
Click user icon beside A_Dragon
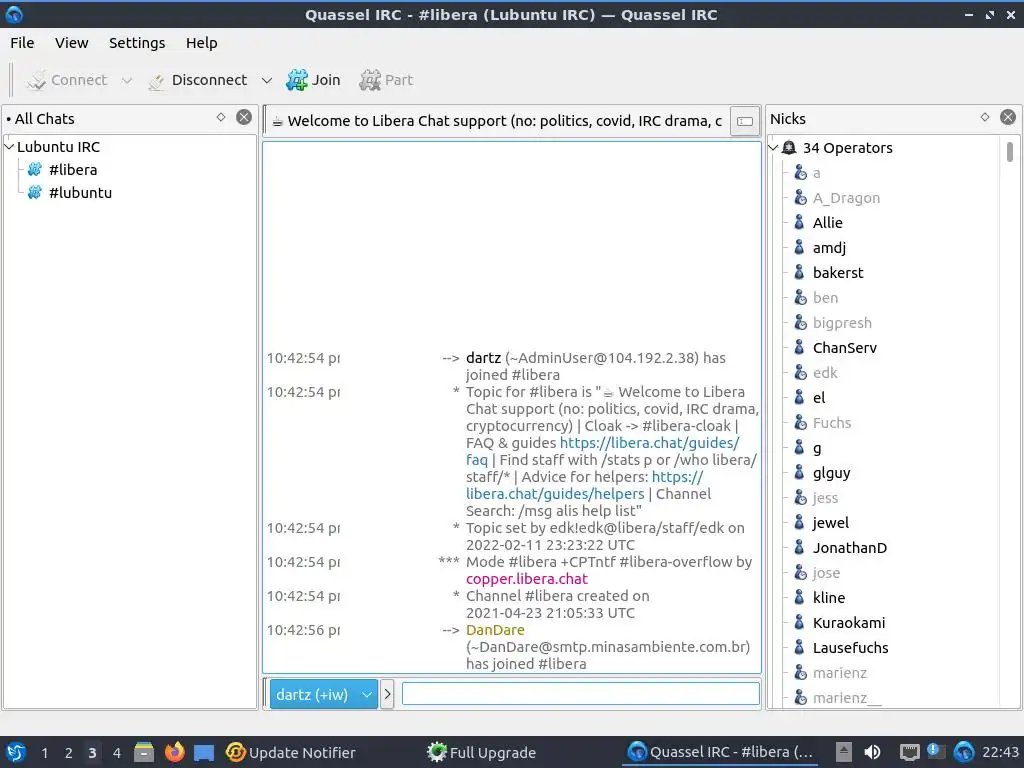800,198
